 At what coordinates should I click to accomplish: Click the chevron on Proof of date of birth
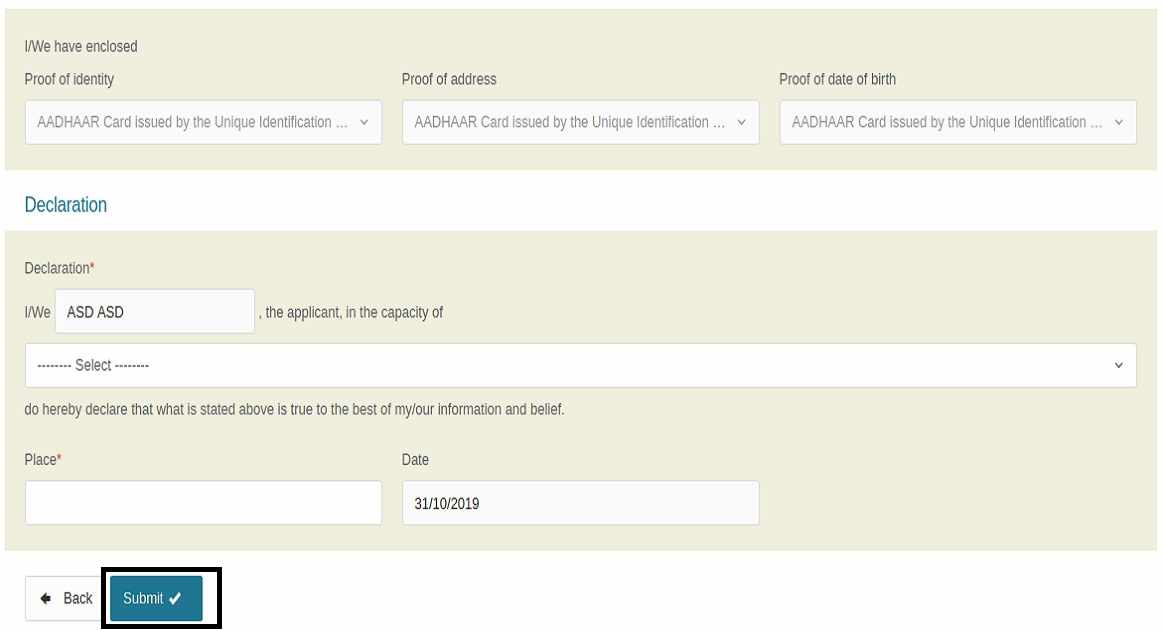click(x=1121, y=122)
